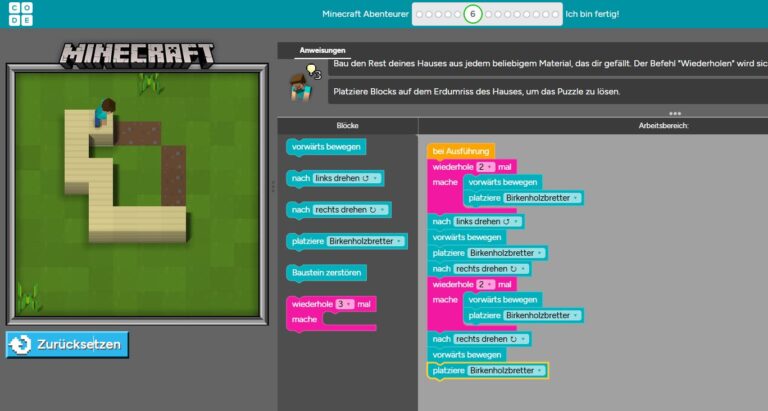Click the Code.org logo icon

coord(17,15)
